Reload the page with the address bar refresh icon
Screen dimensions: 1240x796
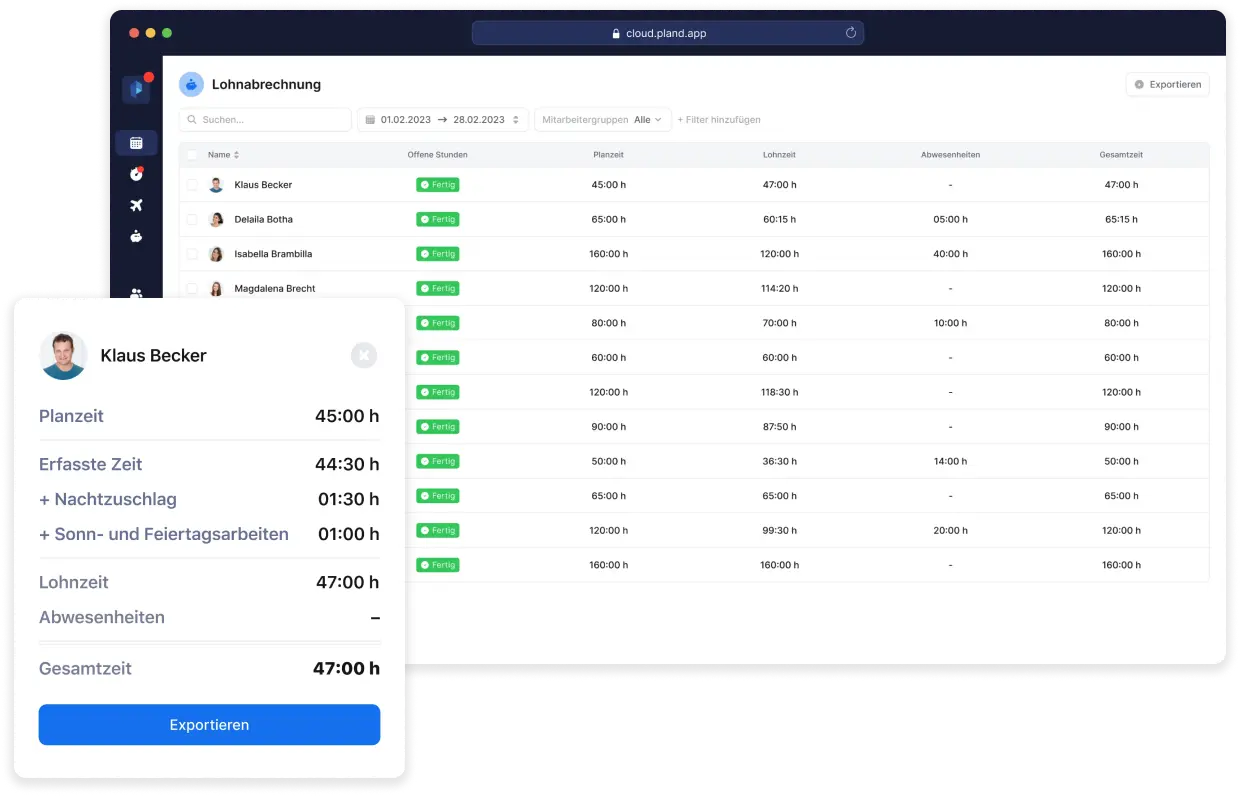coord(851,33)
